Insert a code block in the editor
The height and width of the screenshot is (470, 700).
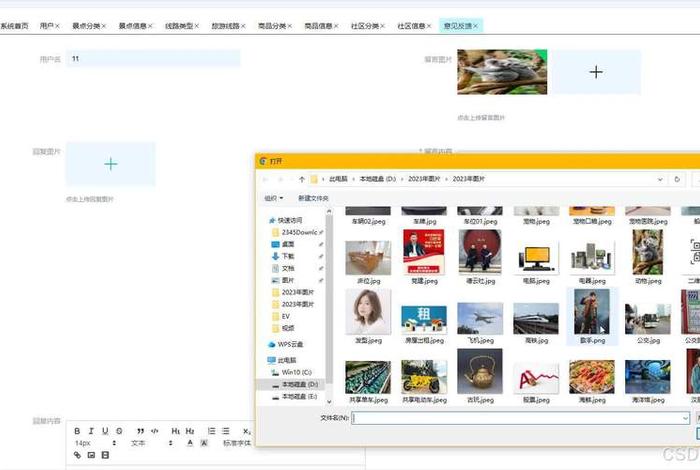(154, 431)
